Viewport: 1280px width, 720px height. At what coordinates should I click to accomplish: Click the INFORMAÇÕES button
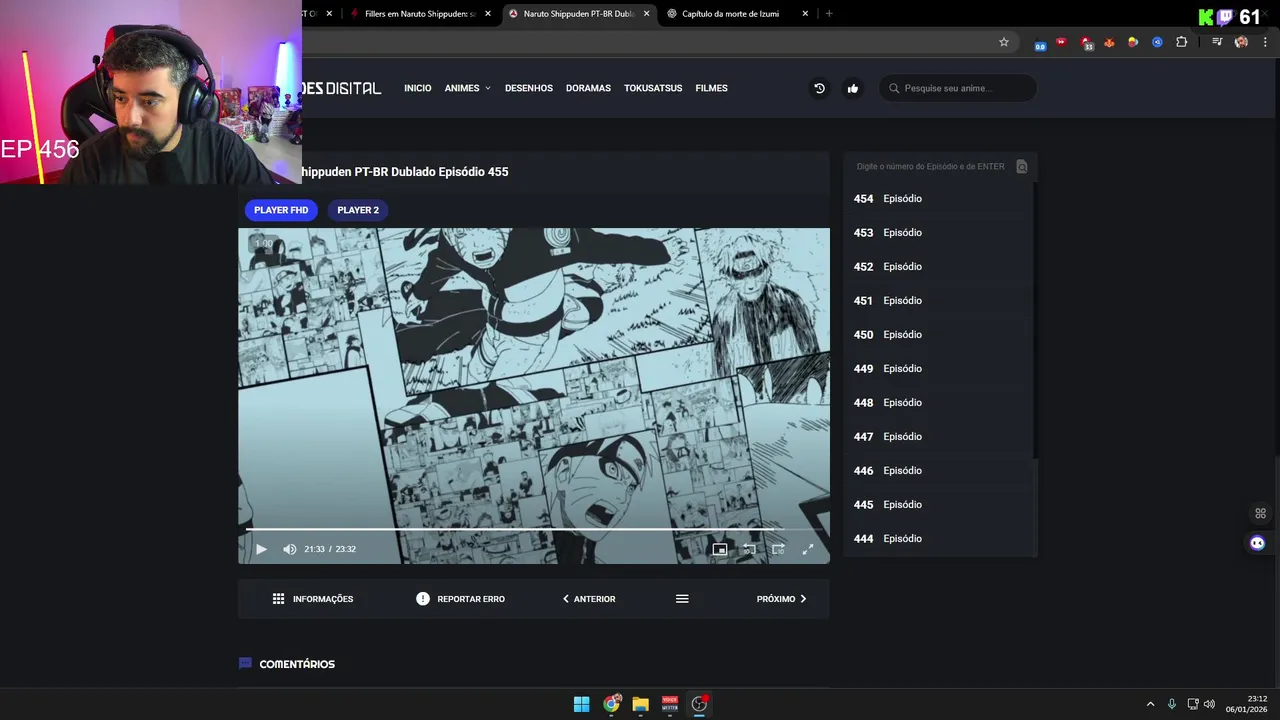313,599
